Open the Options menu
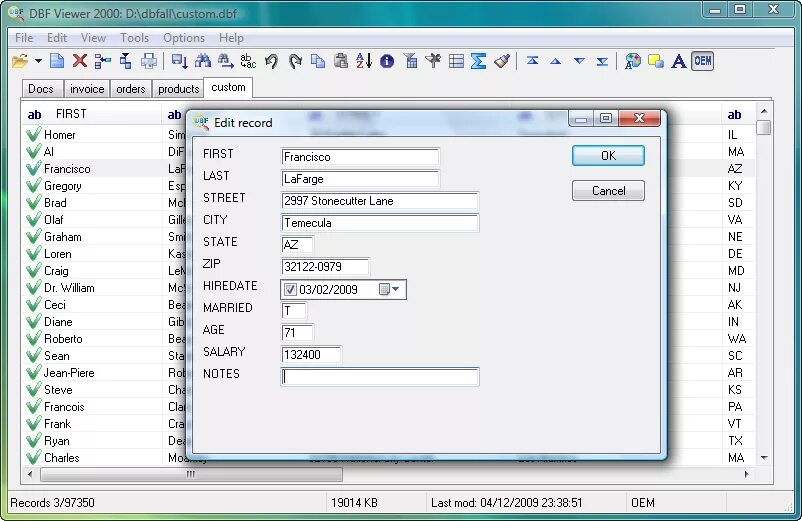Screen dimensions: 802x521 click(184, 38)
